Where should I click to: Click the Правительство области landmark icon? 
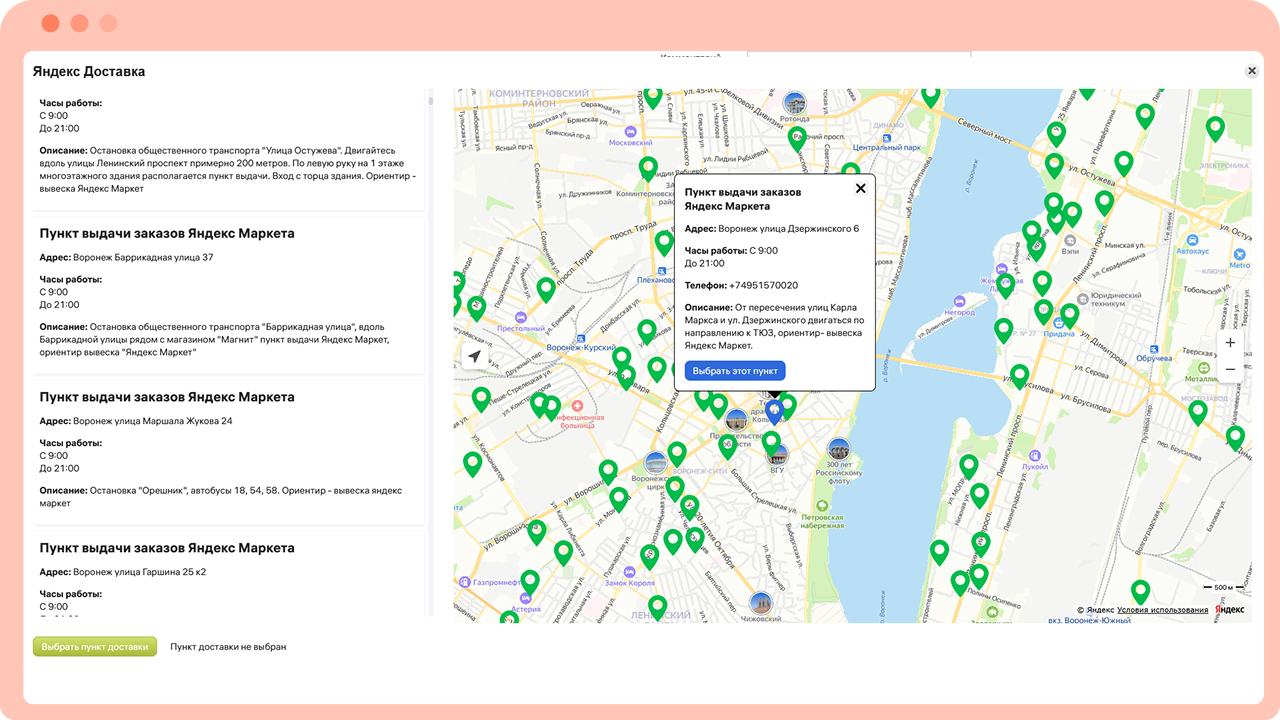pyautogui.click(x=737, y=421)
